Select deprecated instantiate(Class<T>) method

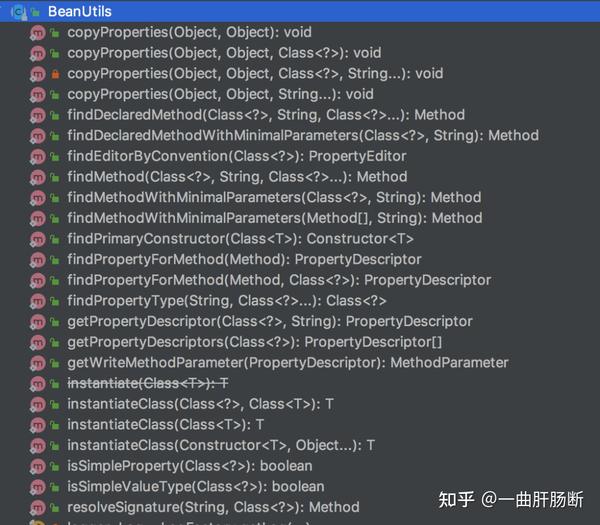148,383
